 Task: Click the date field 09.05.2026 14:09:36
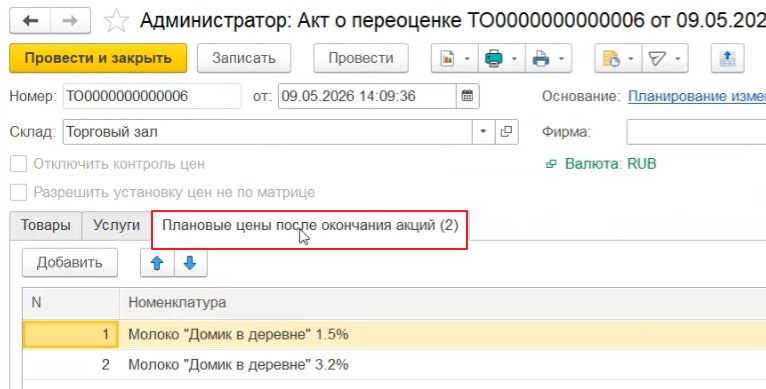click(x=367, y=96)
